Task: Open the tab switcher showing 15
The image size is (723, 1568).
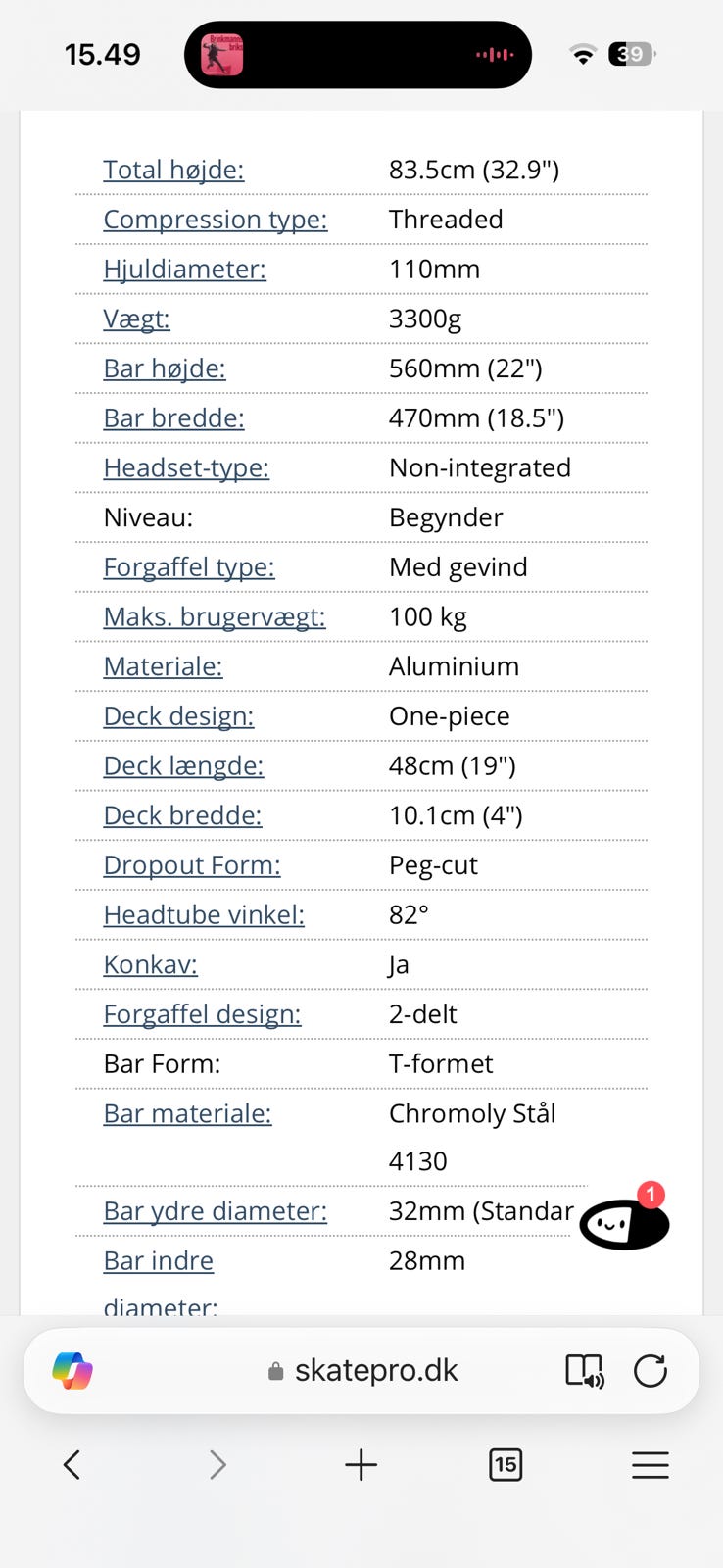Action: tap(506, 1465)
